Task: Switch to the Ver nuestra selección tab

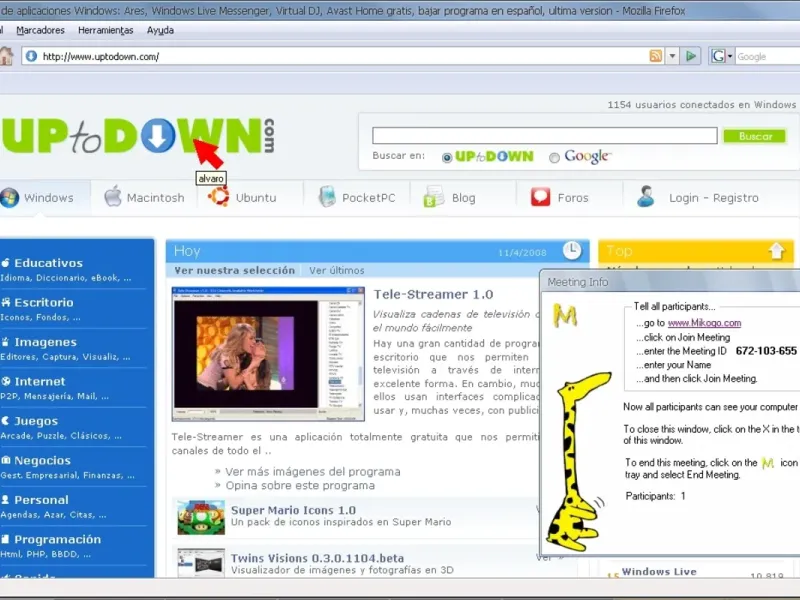Action: pyautogui.click(x=235, y=270)
